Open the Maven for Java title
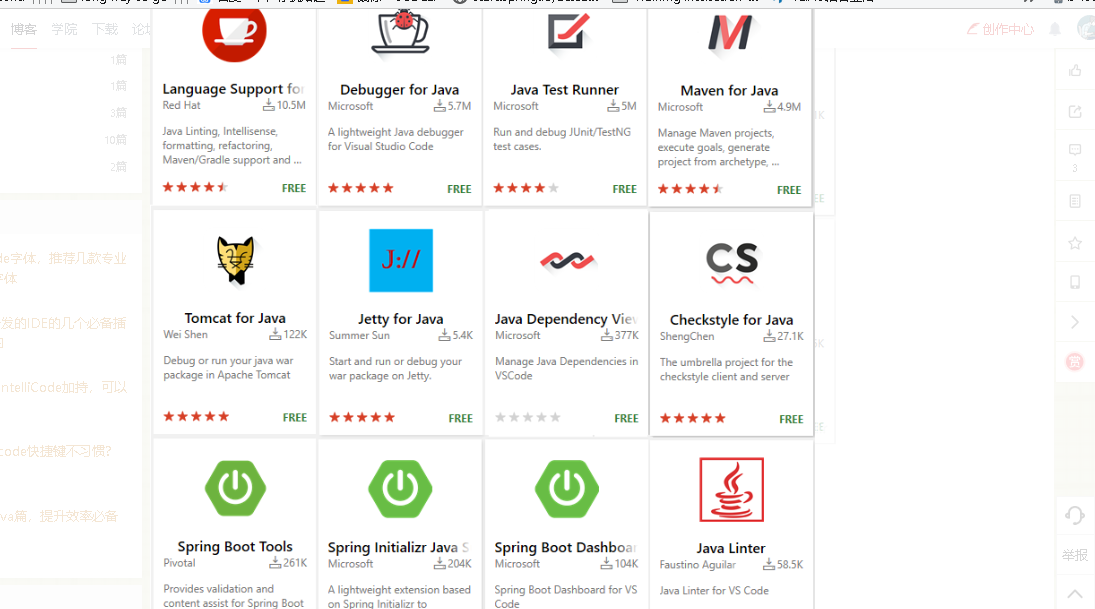1095x609 pixels. click(x=729, y=90)
